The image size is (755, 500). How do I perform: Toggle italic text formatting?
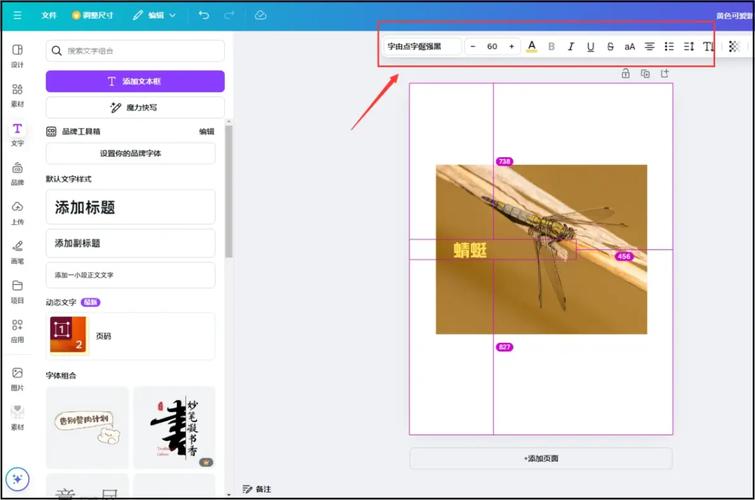[571, 47]
